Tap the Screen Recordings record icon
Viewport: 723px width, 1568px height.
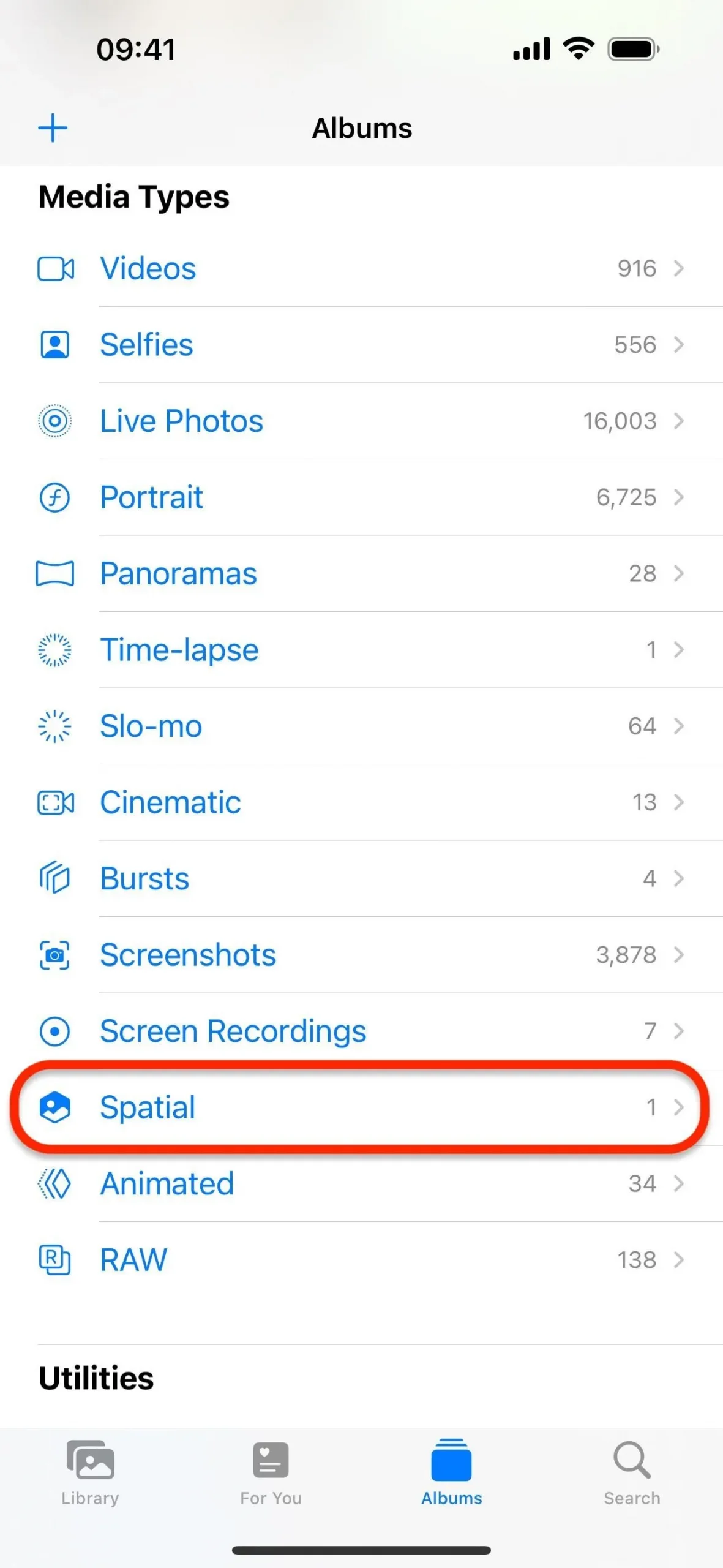pyautogui.click(x=55, y=1031)
